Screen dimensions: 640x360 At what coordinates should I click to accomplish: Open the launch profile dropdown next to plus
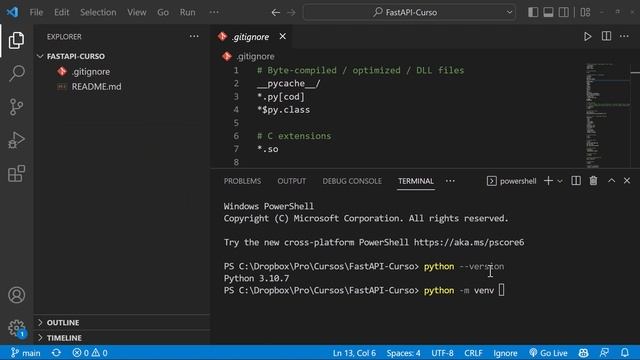tap(560, 181)
